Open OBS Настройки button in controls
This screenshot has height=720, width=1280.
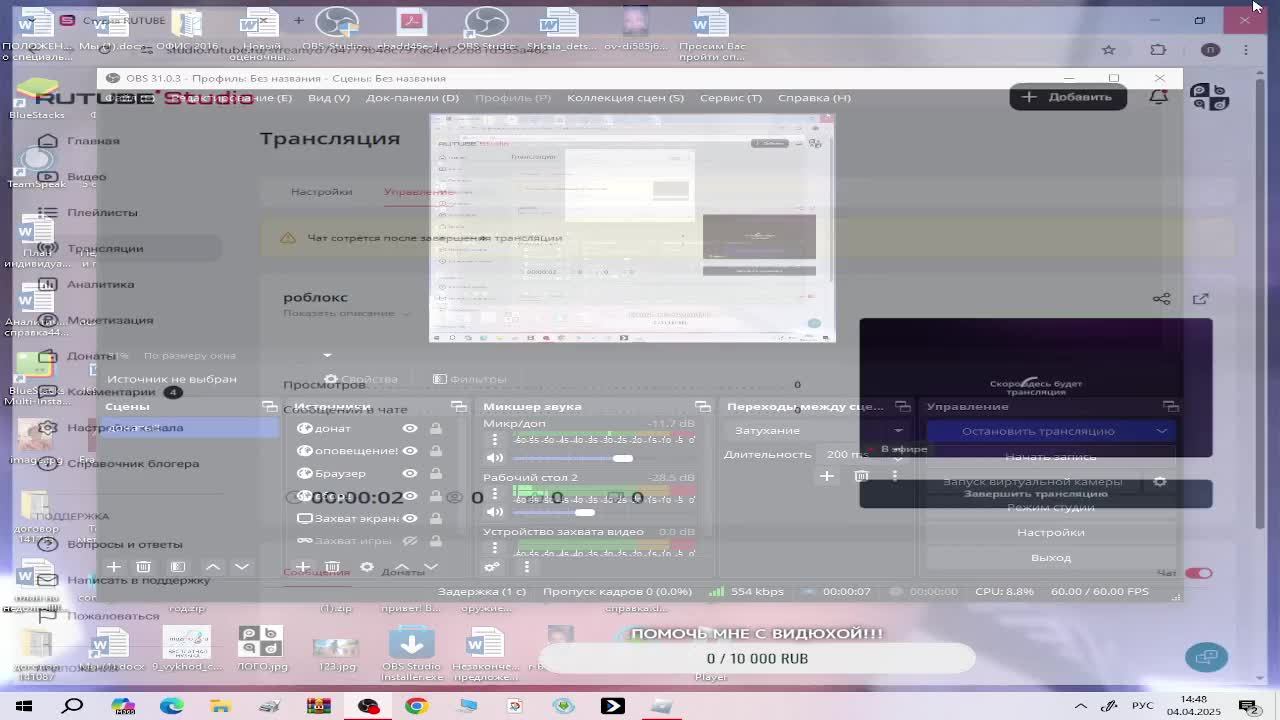pos(1050,532)
